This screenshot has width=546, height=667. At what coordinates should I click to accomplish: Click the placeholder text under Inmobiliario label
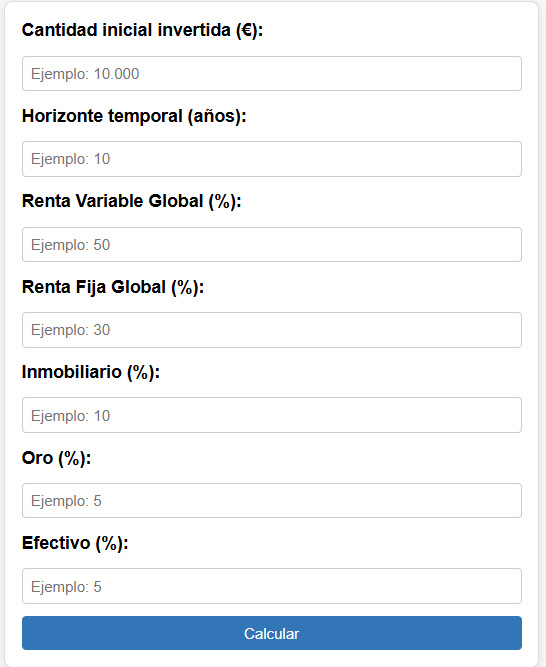coord(71,416)
